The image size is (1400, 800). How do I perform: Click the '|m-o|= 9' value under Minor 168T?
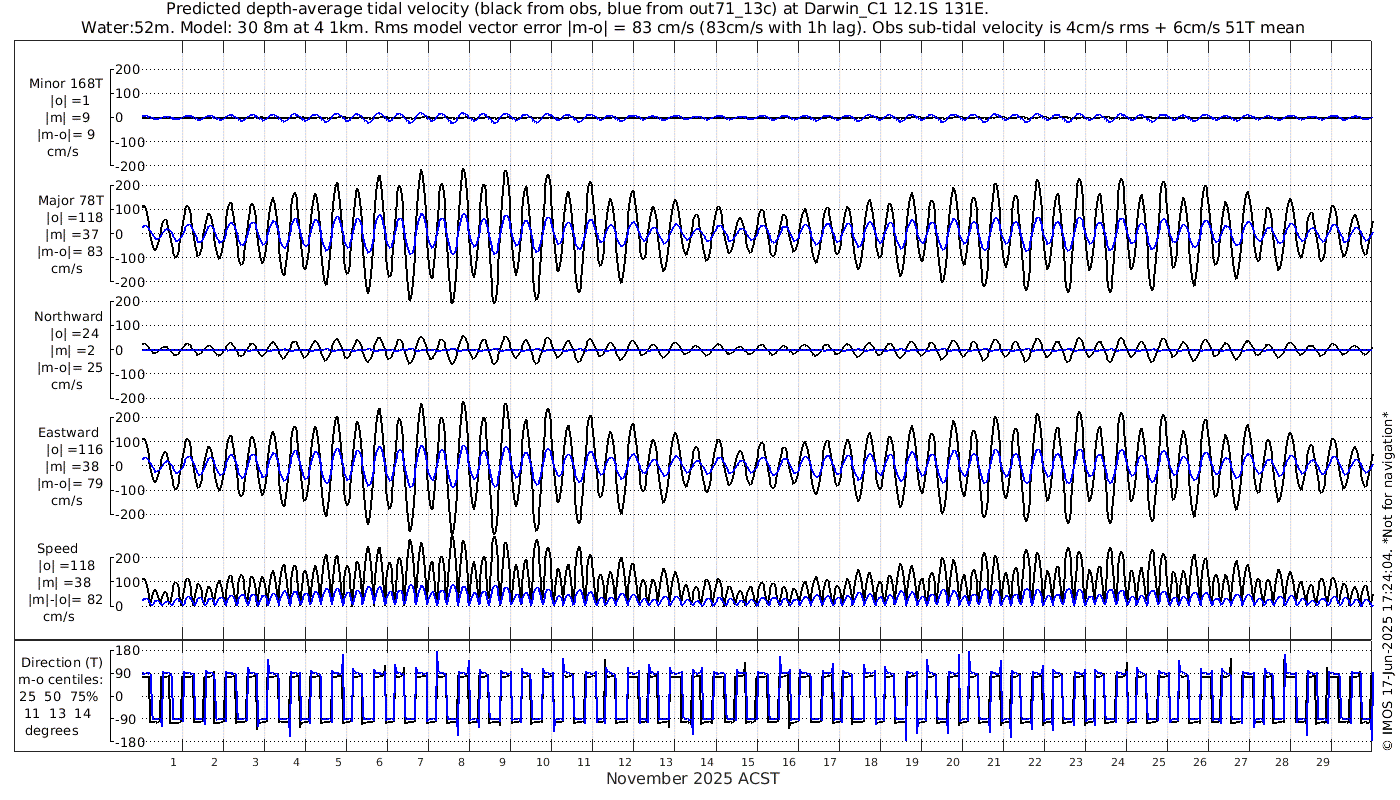click(x=68, y=135)
